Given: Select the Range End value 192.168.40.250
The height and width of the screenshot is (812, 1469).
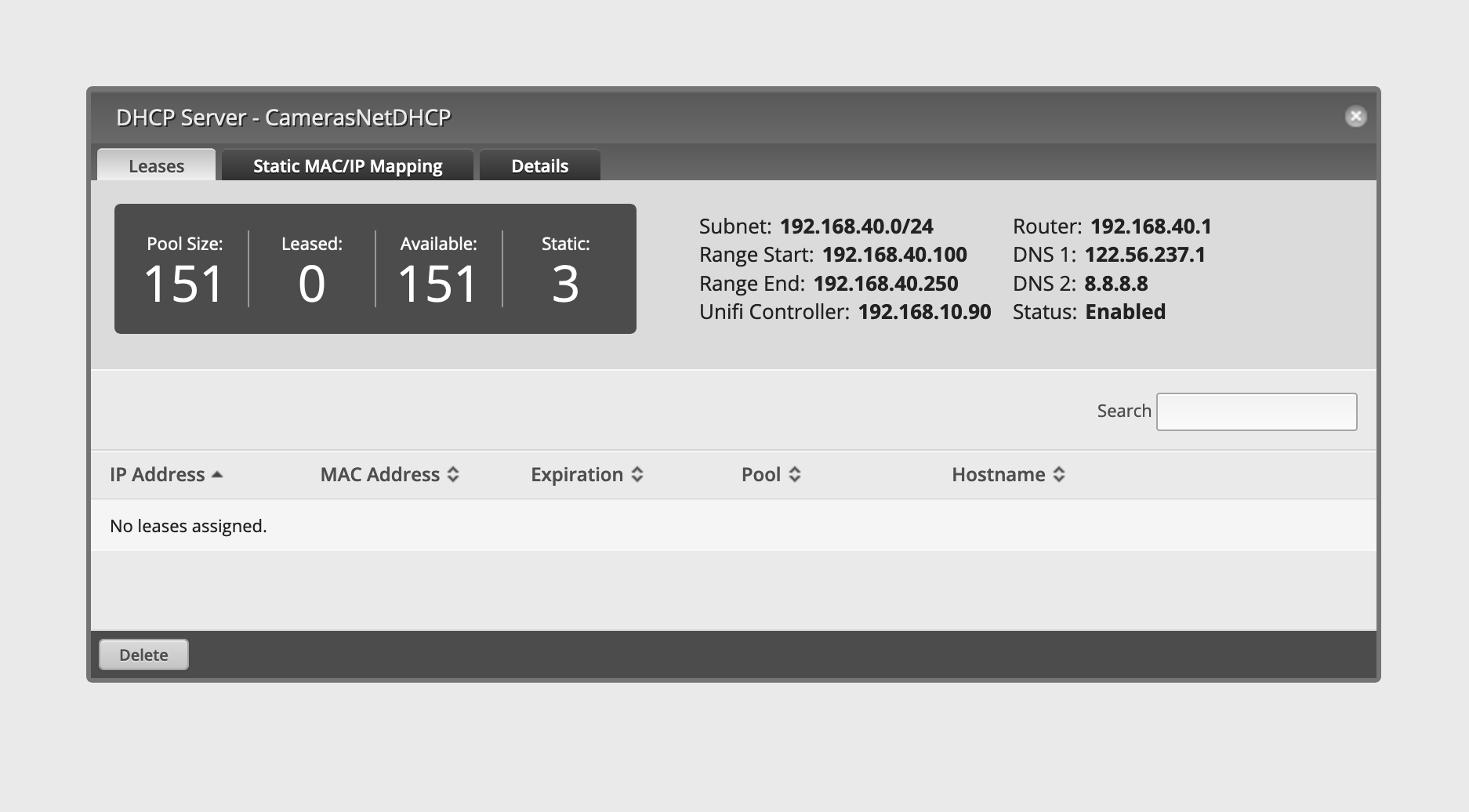Looking at the screenshot, I should point(886,284).
